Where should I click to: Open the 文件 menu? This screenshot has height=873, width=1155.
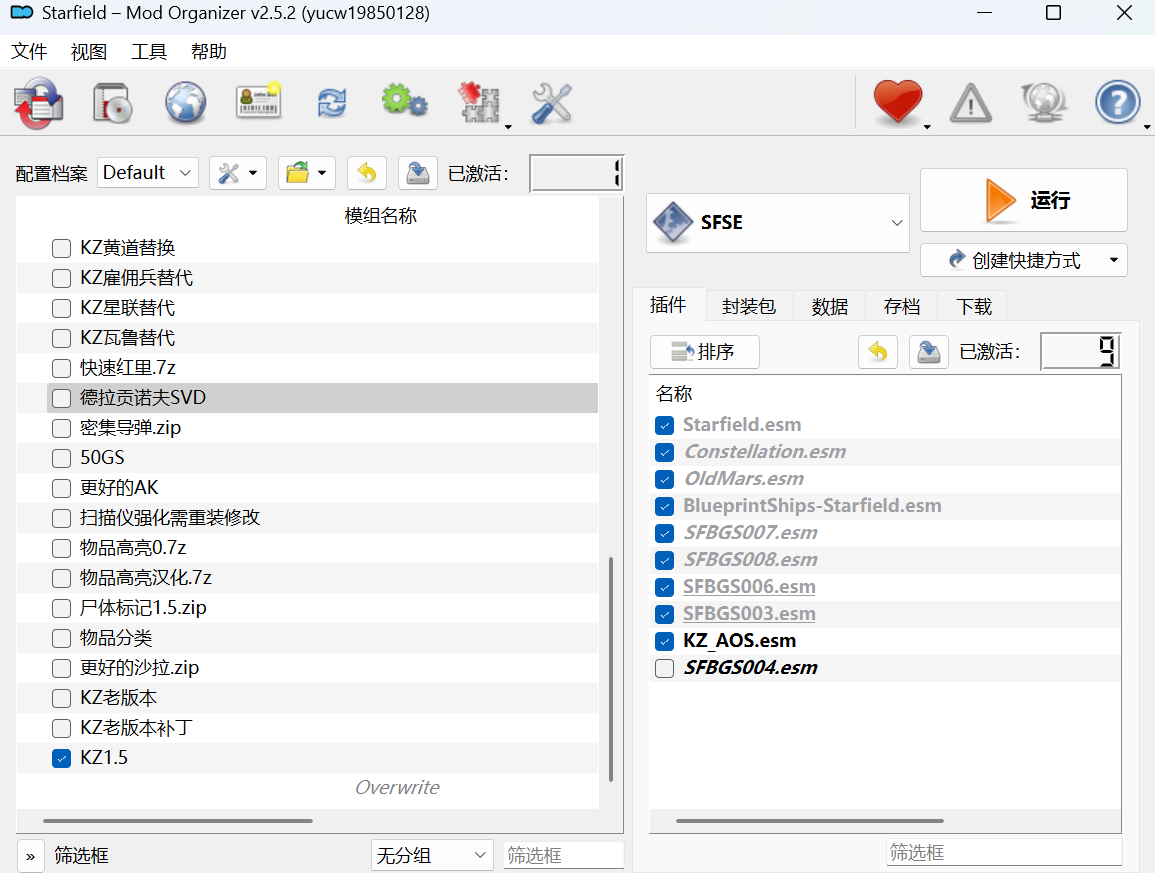[29, 52]
